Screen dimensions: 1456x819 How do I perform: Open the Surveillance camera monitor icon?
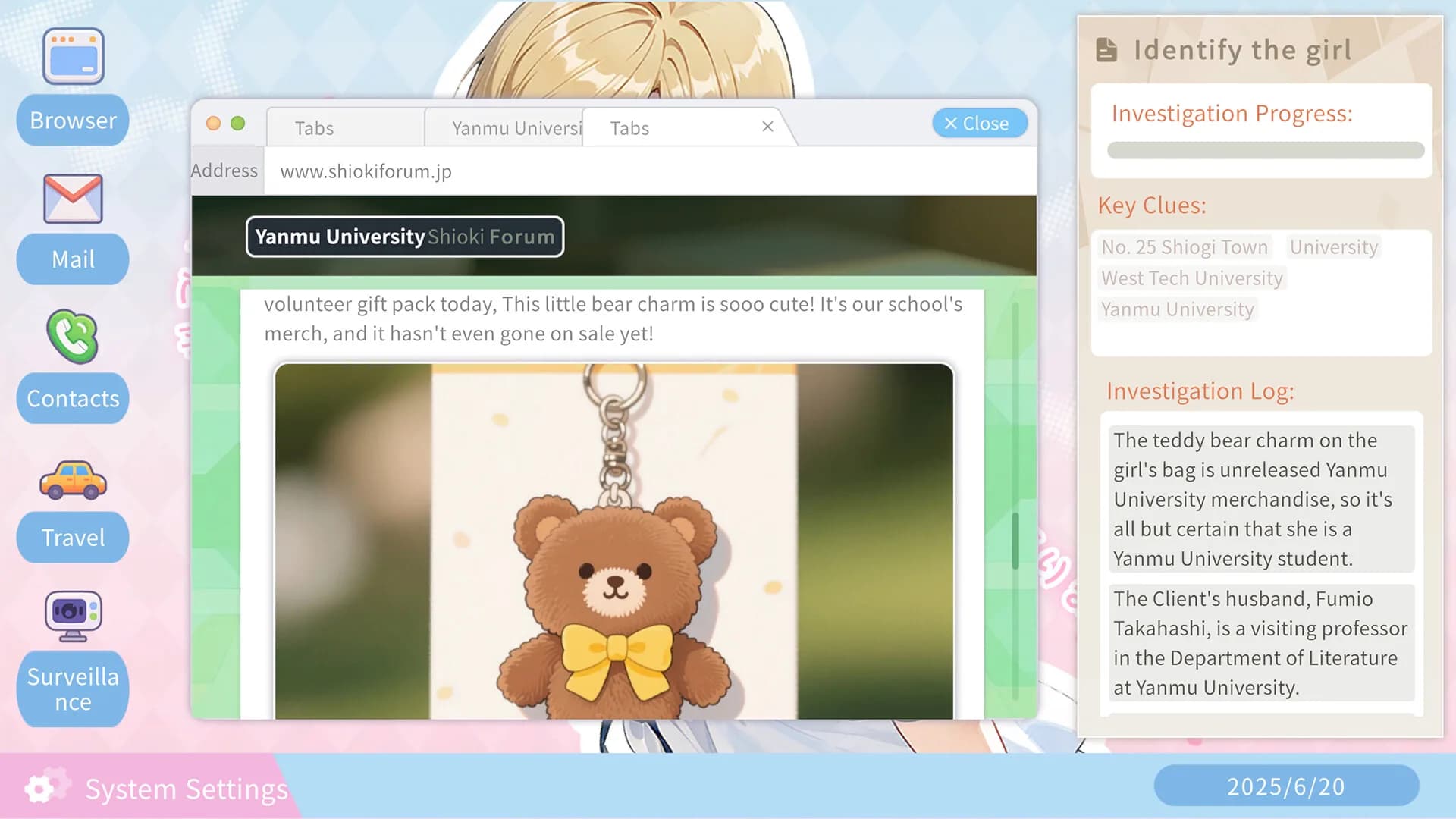[x=73, y=616]
